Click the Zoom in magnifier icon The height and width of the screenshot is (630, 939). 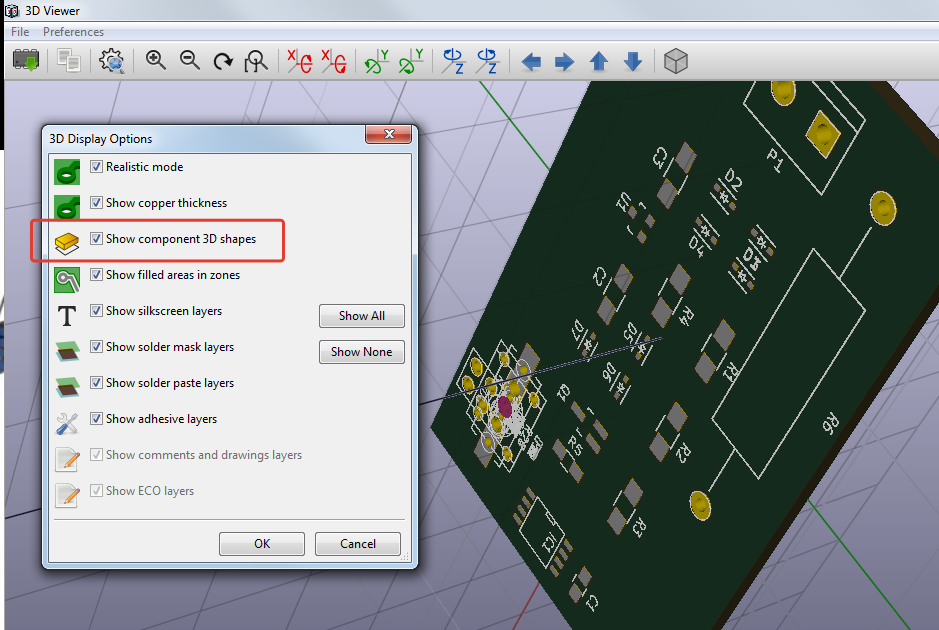(156, 61)
